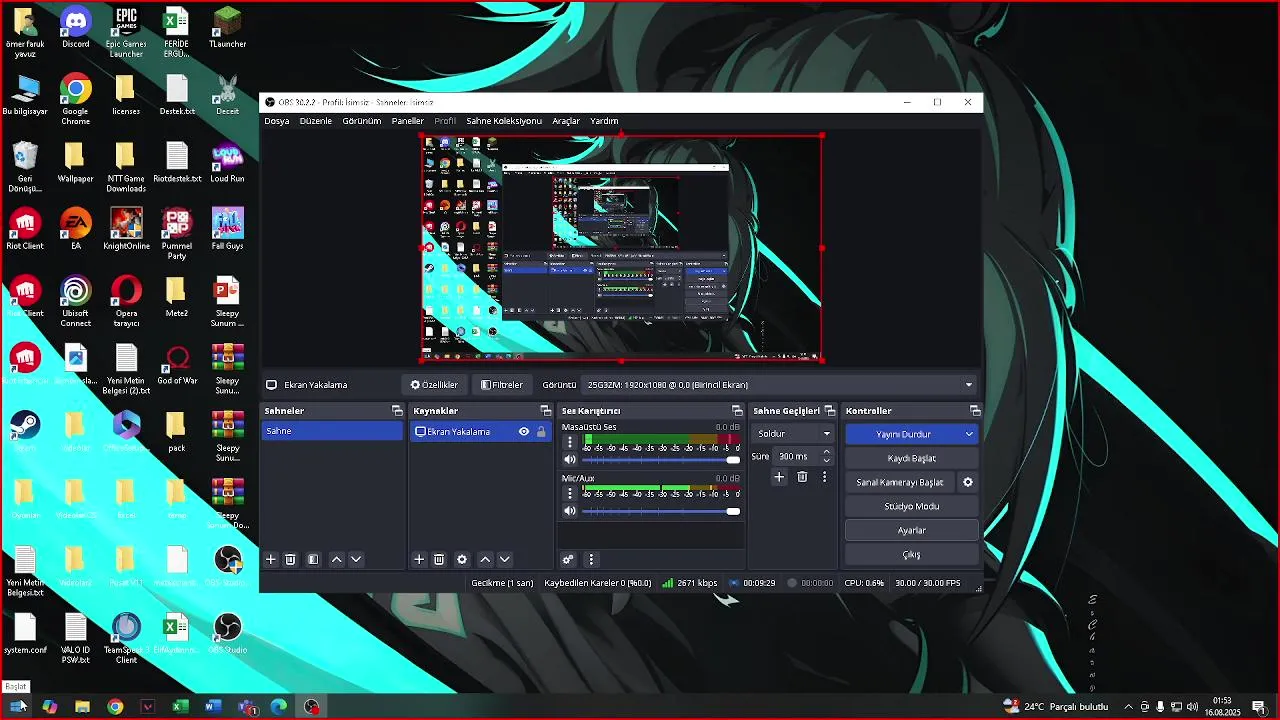This screenshot has height=720, width=1280.
Task: Mute Mic/Aux with speaker icon
Action: click(x=570, y=511)
